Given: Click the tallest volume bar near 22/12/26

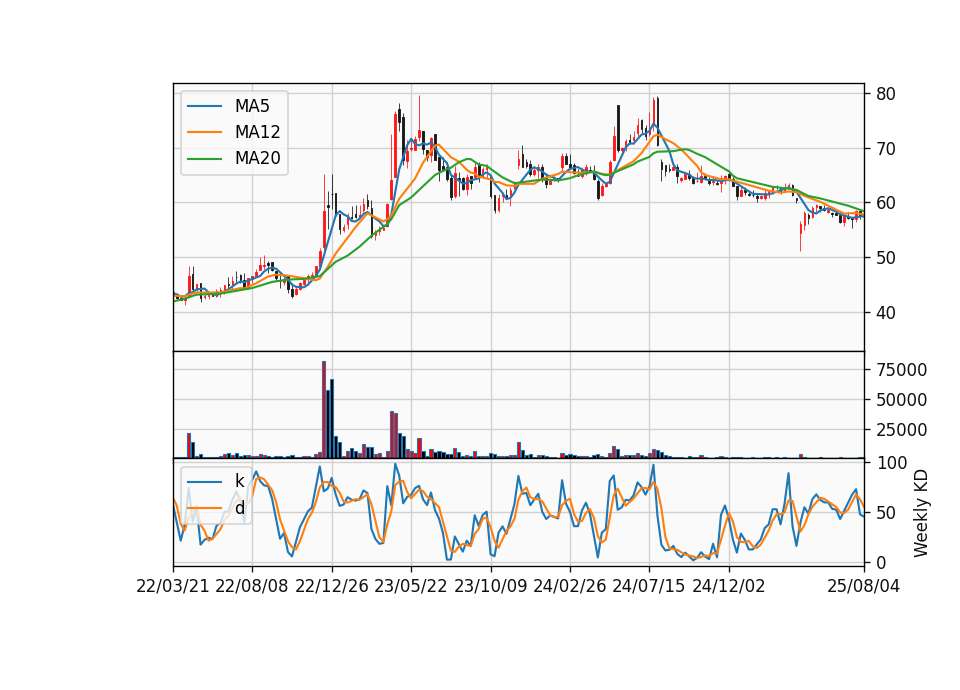Looking at the screenshot, I should coord(324,410).
